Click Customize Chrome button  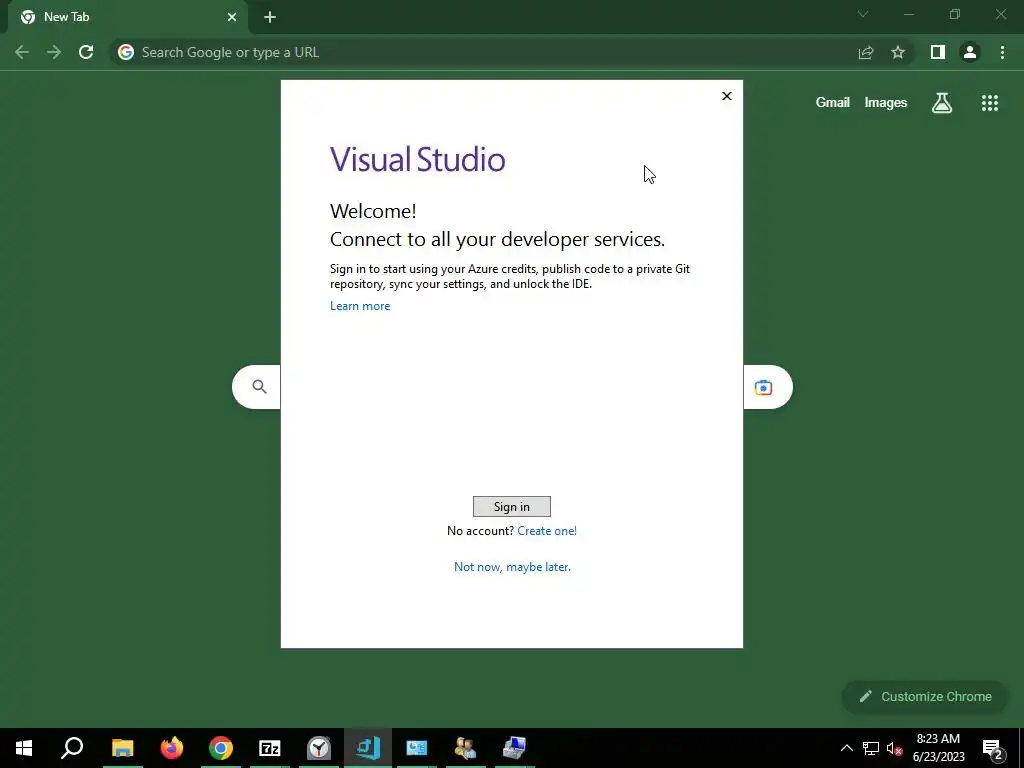click(x=925, y=697)
